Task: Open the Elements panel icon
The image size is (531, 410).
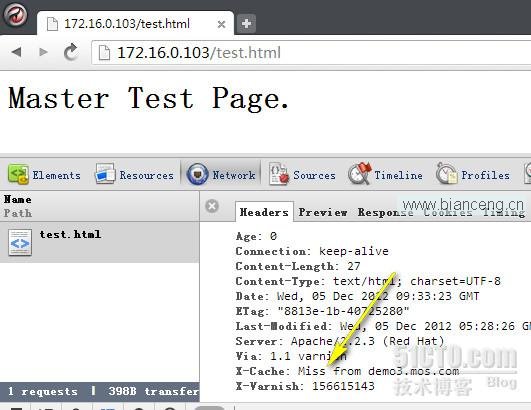Action: point(18,174)
